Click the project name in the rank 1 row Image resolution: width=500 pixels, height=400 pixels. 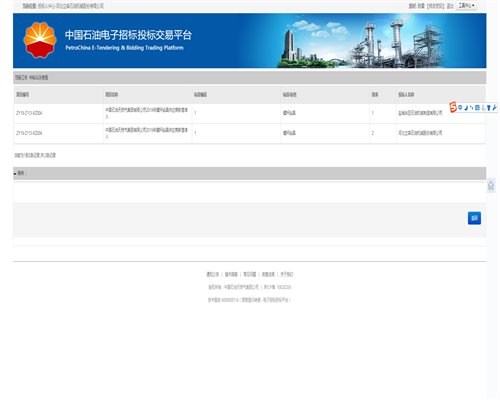pyautogui.click(x=147, y=113)
